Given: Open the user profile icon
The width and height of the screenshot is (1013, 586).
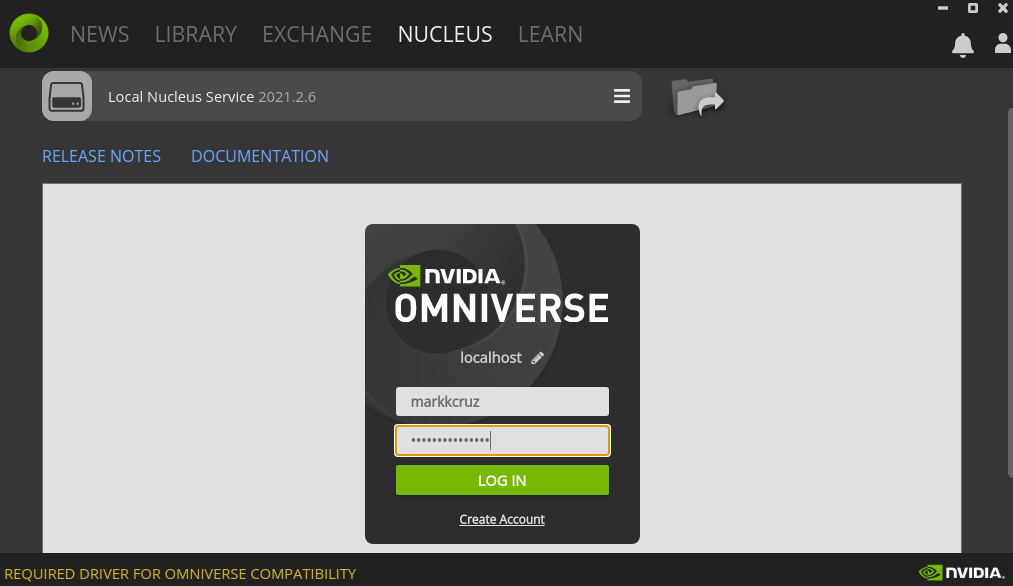Looking at the screenshot, I should 1003,44.
